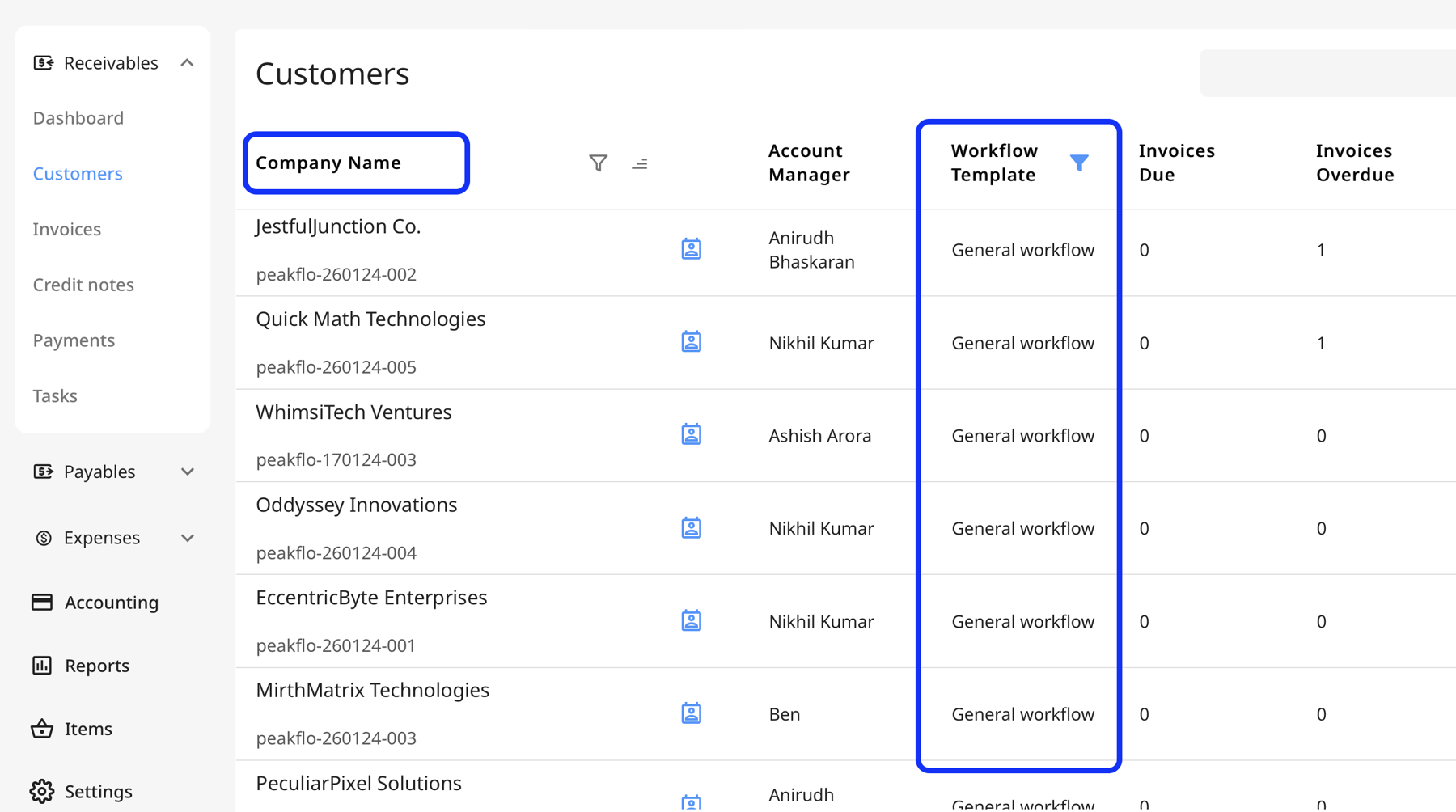
Task: Select the Receivables icon in the sidebar
Action: click(x=44, y=62)
